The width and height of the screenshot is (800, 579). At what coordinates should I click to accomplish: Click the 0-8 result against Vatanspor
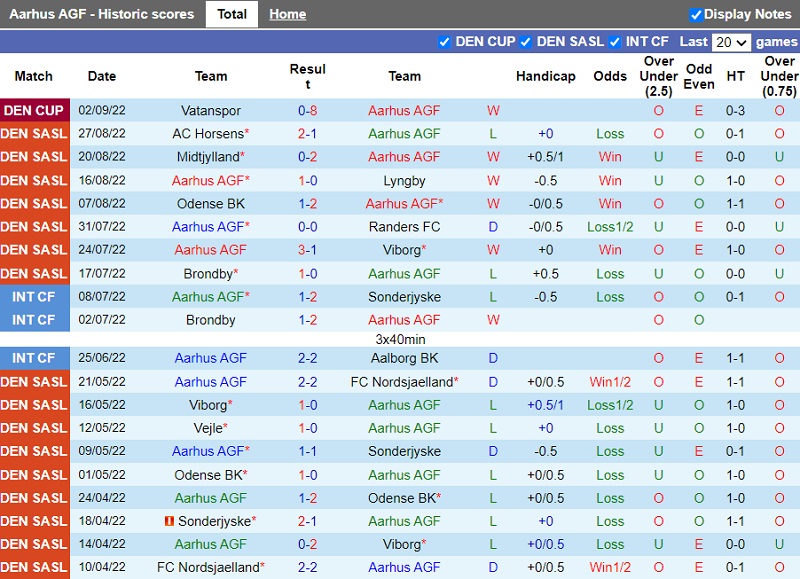[x=308, y=110]
